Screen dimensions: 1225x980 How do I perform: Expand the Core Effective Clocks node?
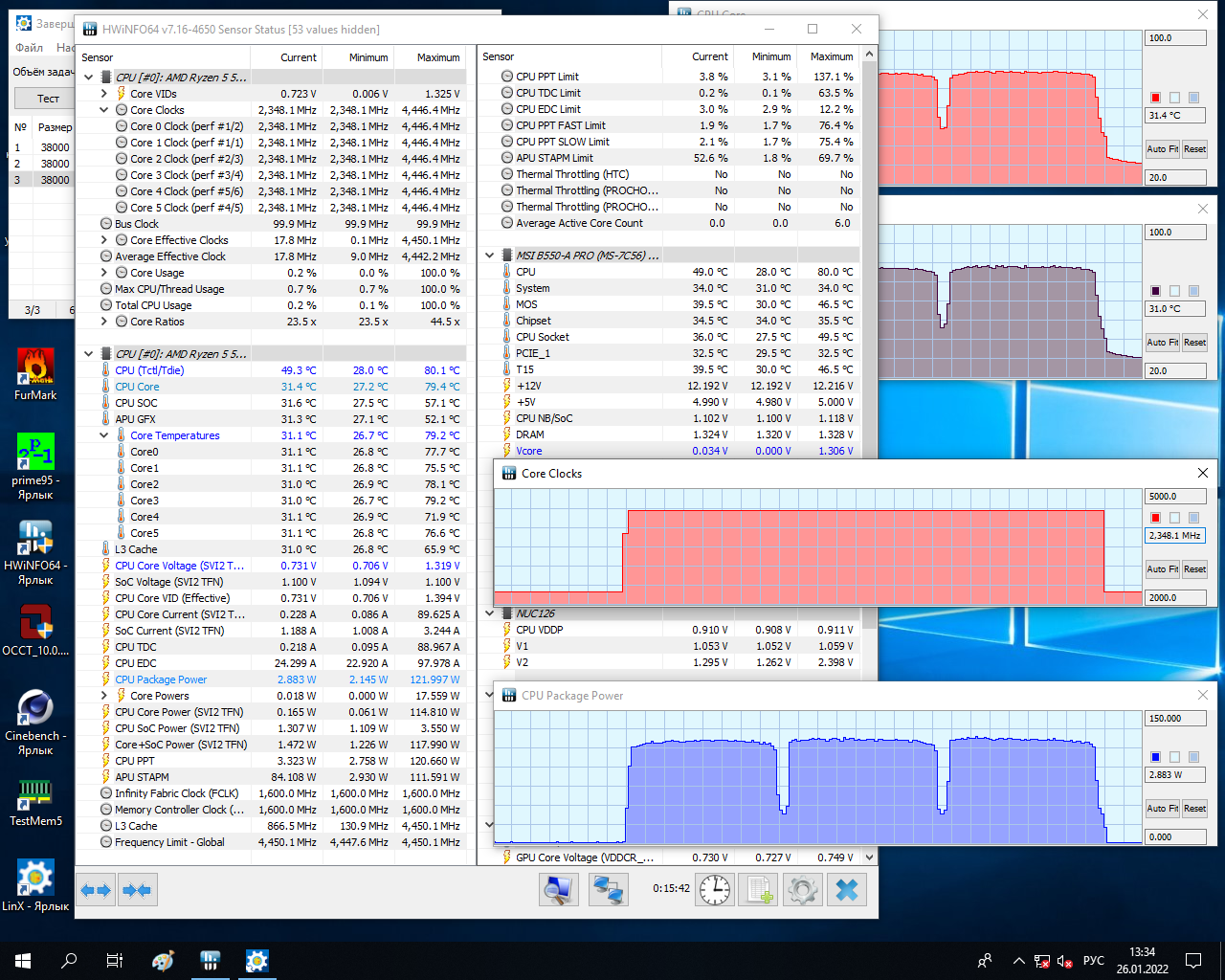(x=104, y=240)
